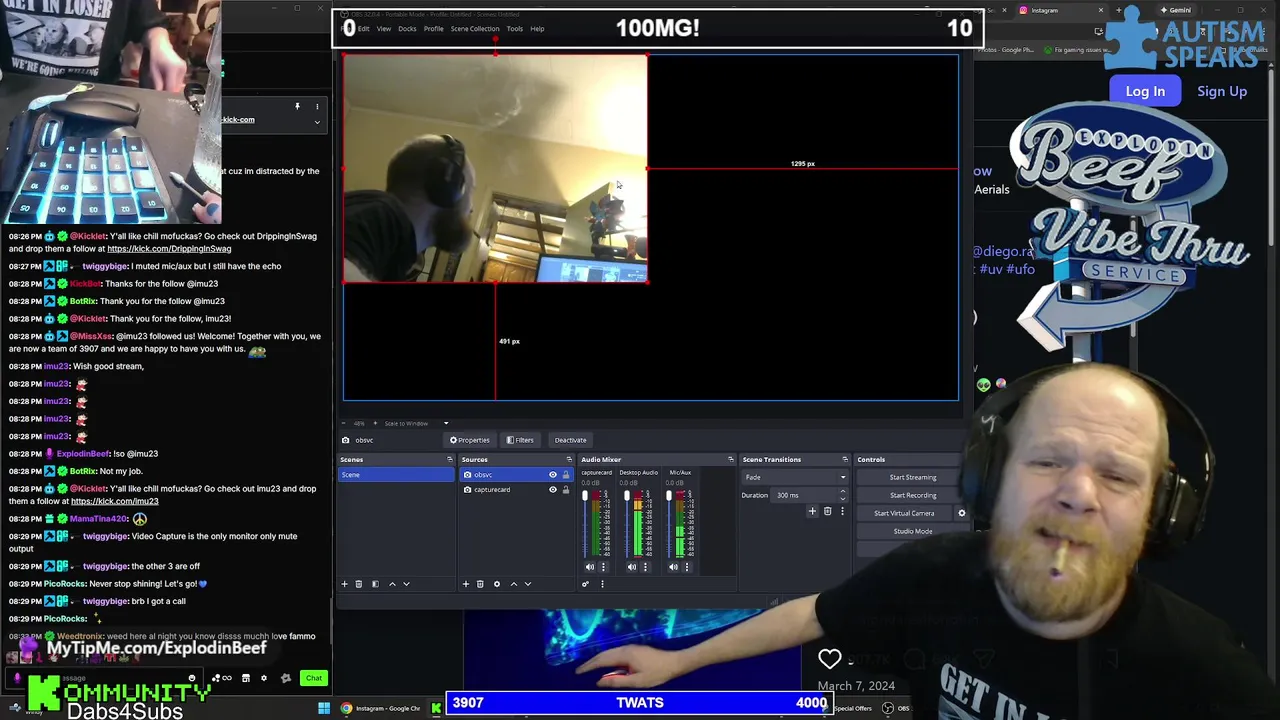The image size is (1280, 720).
Task: Toggle visibility of capturecard source
Action: click(552, 489)
